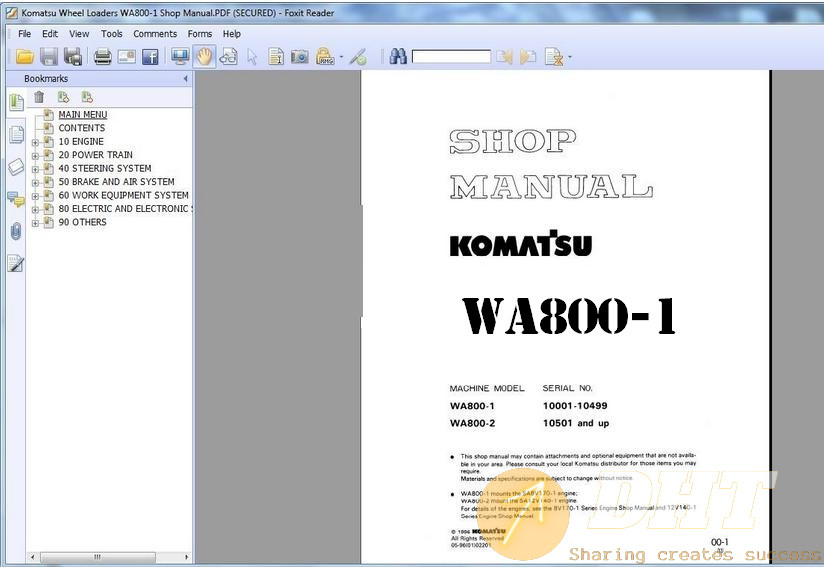
Task: Open the Comments sidebar speech-bubble icon
Action: click(16, 199)
